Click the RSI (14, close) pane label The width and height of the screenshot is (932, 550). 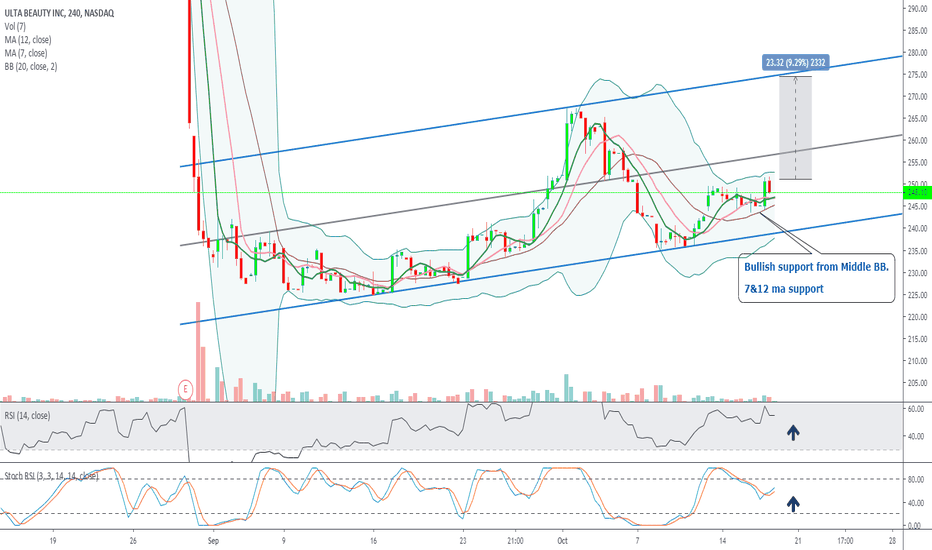point(27,416)
